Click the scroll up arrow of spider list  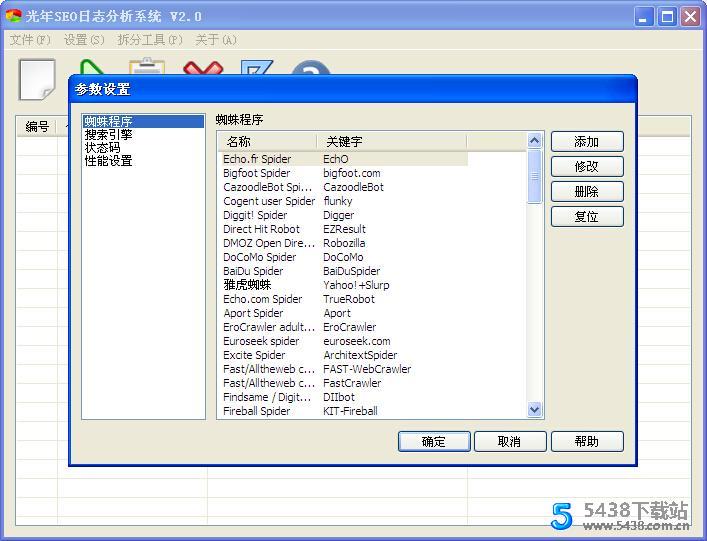[534, 141]
